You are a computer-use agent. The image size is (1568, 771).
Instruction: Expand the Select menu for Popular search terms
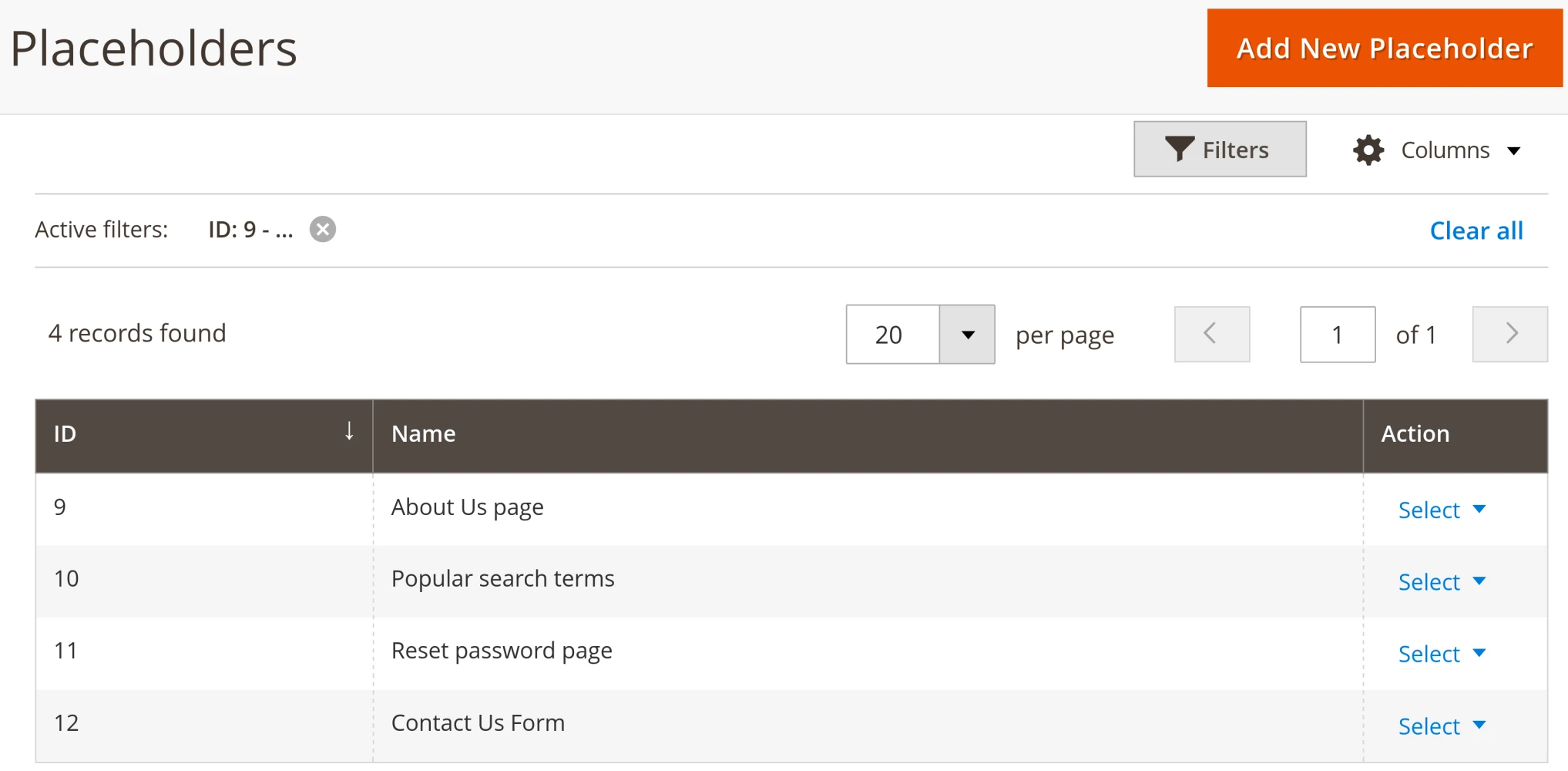[1479, 581]
